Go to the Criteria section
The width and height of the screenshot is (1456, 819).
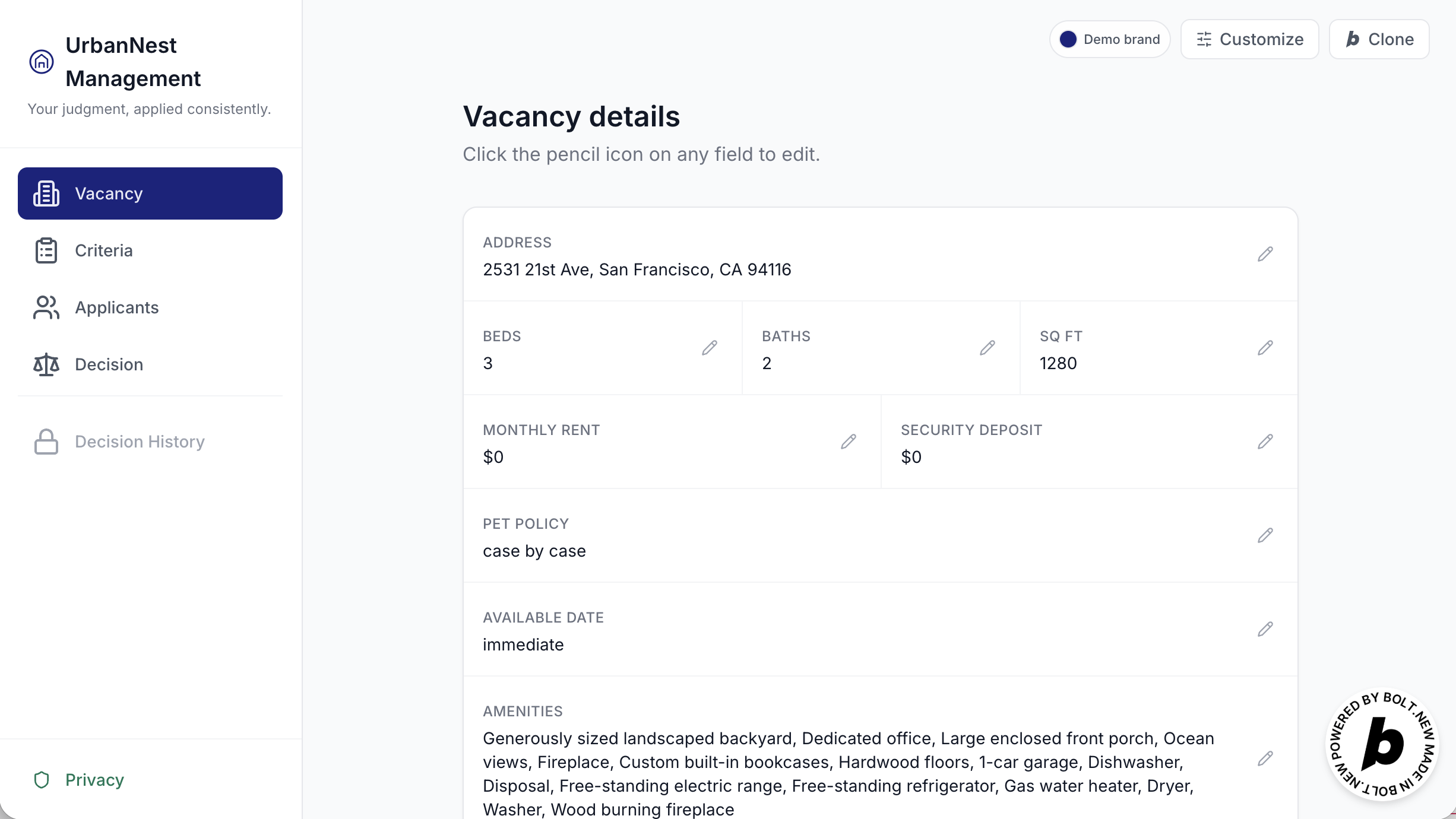tap(150, 250)
